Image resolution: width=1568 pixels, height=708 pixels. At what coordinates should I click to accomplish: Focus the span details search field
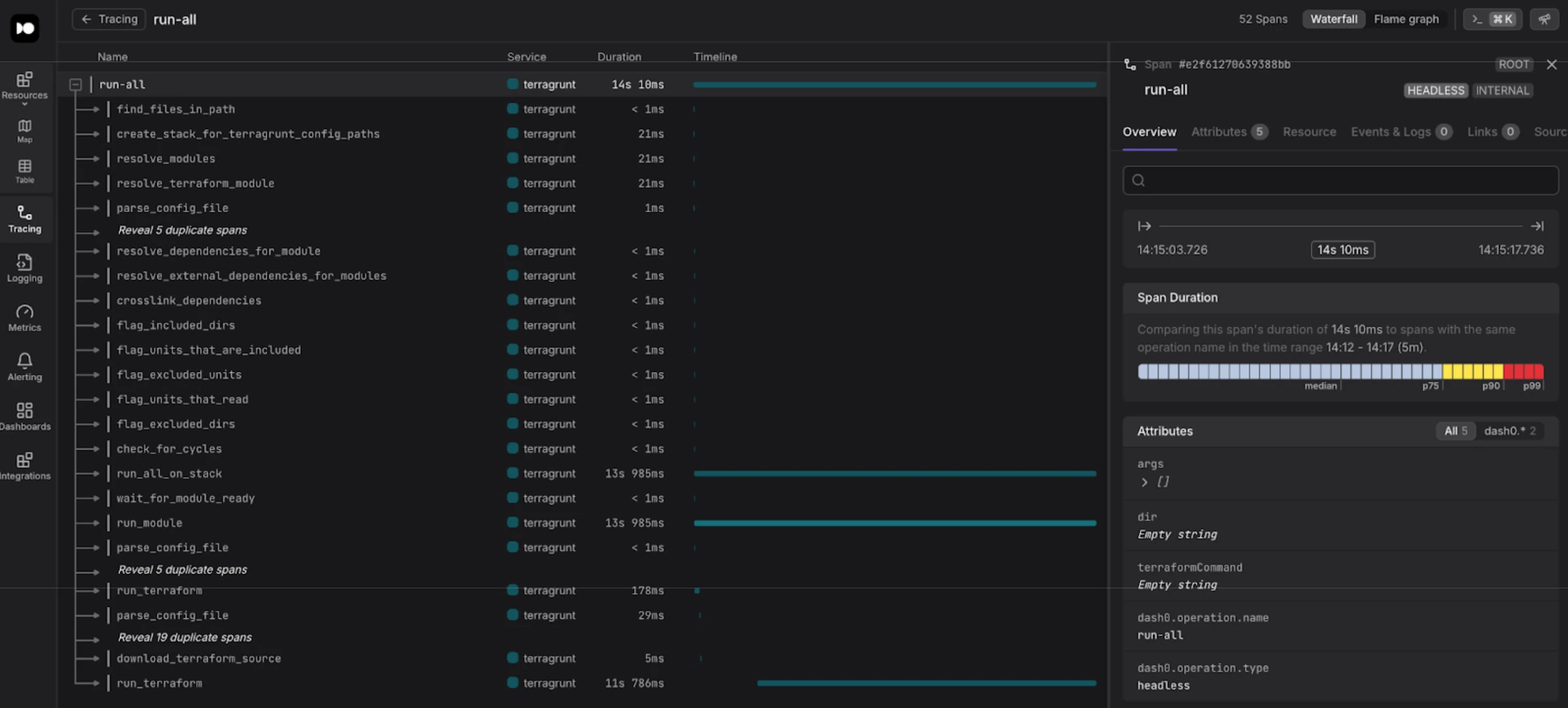(x=1341, y=180)
